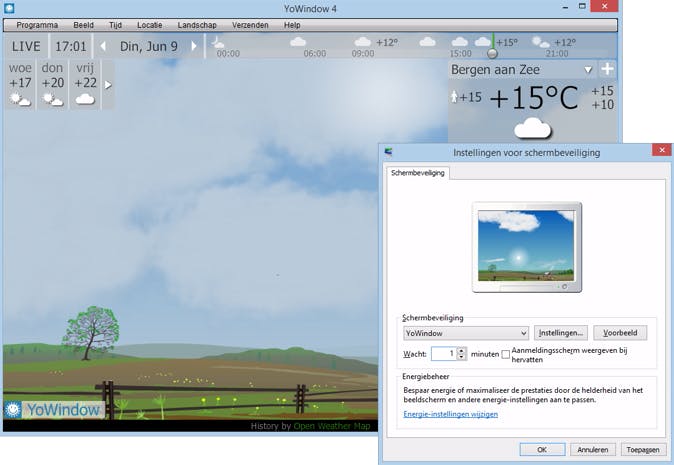Click the current weather cloud icon
The width and height of the screenshot is (674, 465).
(533, 128)
